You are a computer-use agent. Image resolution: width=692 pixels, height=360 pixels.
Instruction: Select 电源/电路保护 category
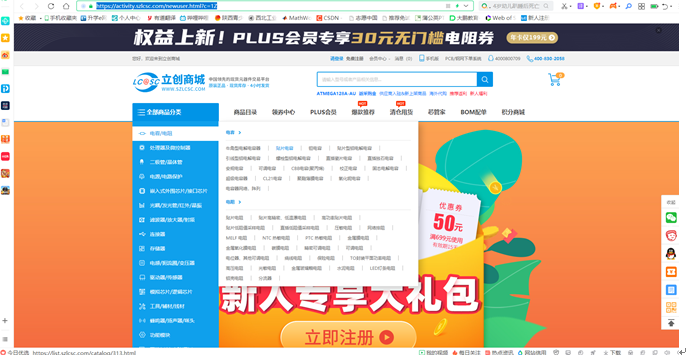click(176, 176)
